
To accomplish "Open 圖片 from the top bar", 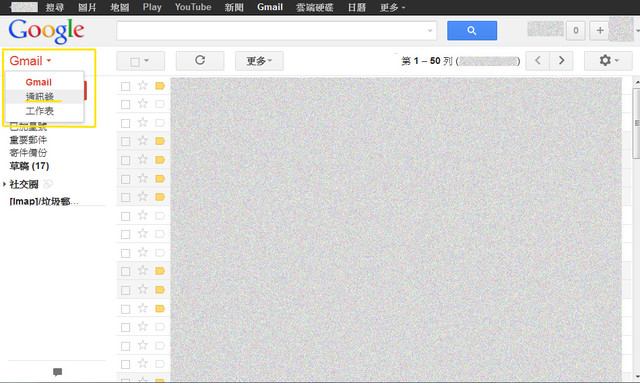I will [87, 7].
